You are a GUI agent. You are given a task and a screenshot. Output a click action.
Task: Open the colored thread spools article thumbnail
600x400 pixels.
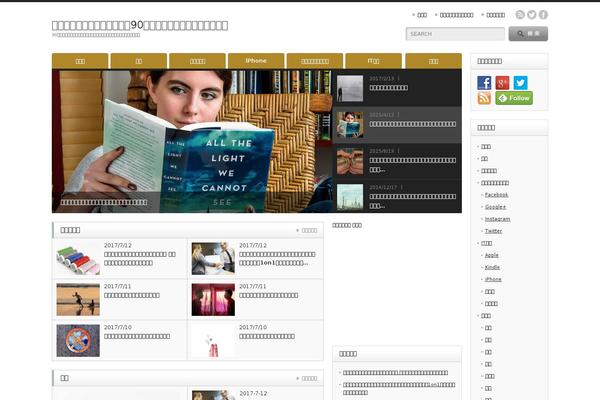click(x=78, y=258)
